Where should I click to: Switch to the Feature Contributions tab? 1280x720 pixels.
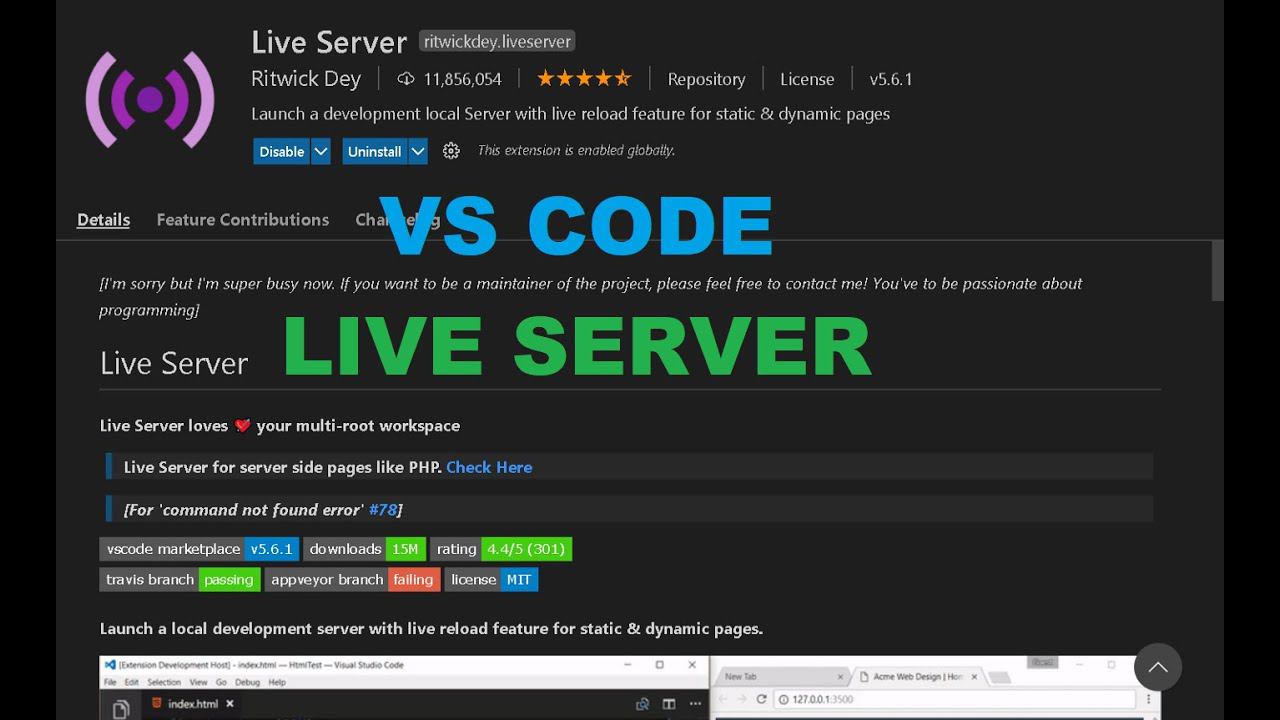coord(243,220)
